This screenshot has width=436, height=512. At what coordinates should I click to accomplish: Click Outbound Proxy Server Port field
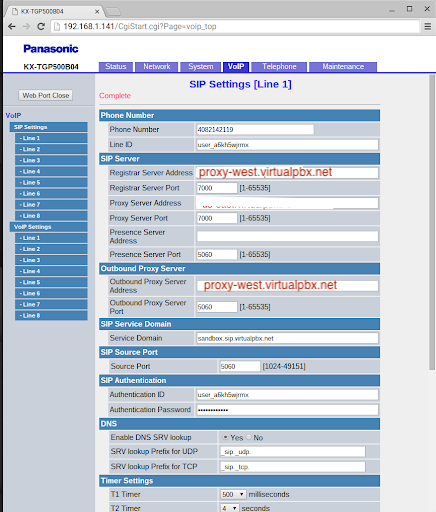click(217, 307)
